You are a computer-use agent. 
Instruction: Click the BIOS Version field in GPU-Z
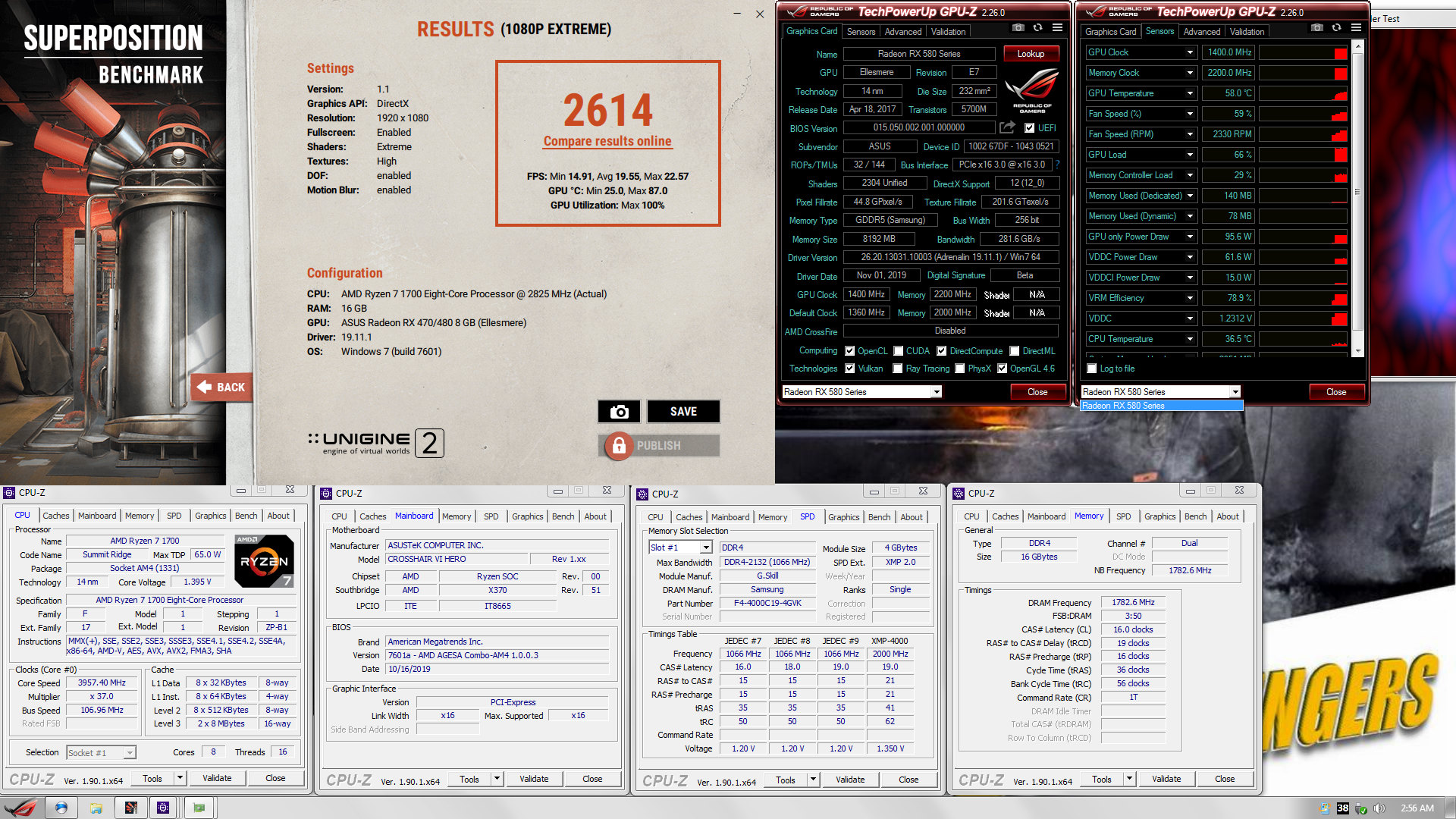pos(918,128)
